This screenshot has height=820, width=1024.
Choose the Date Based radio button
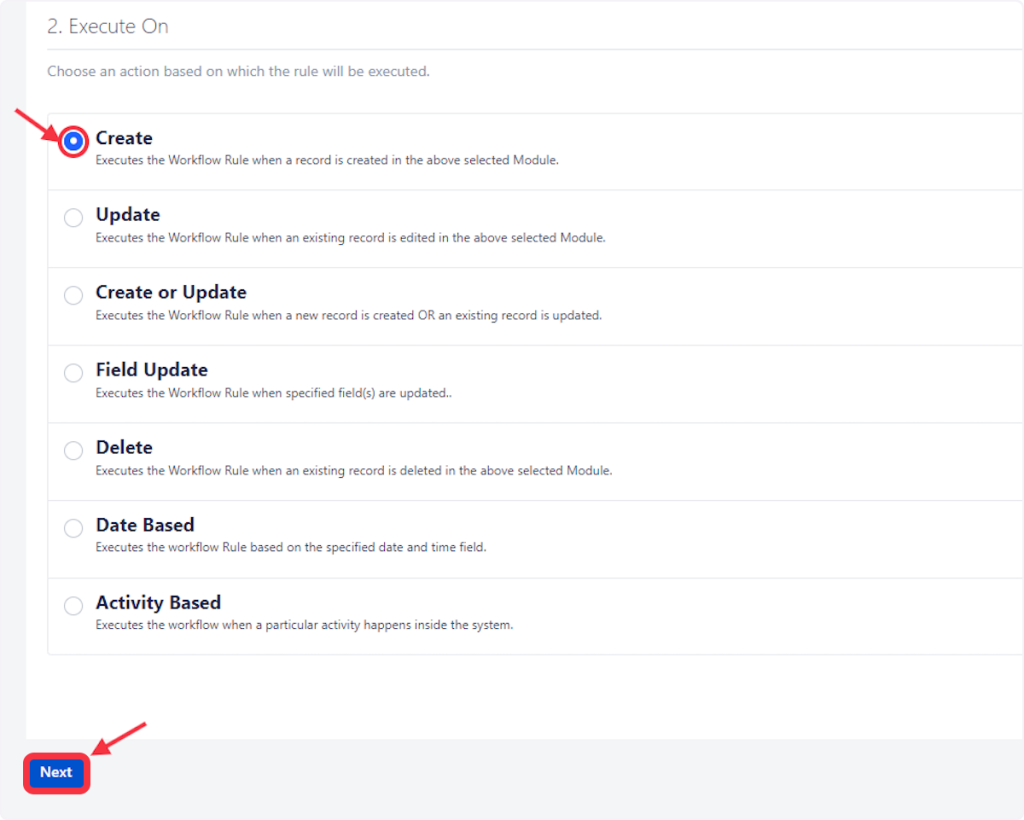coord(73,528)
